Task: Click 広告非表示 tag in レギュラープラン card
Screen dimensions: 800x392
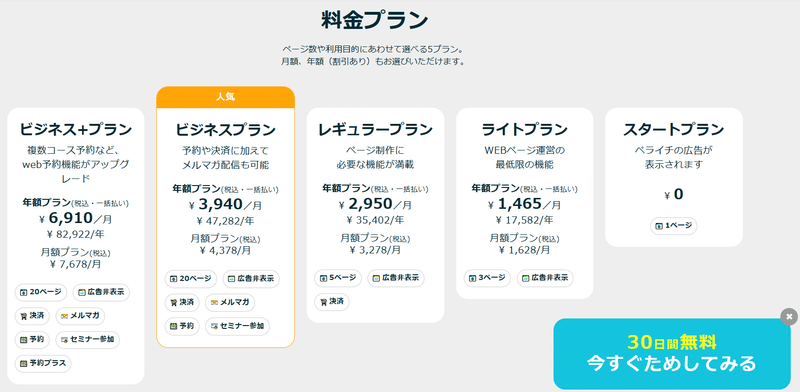Action: [x=395, y=278]
